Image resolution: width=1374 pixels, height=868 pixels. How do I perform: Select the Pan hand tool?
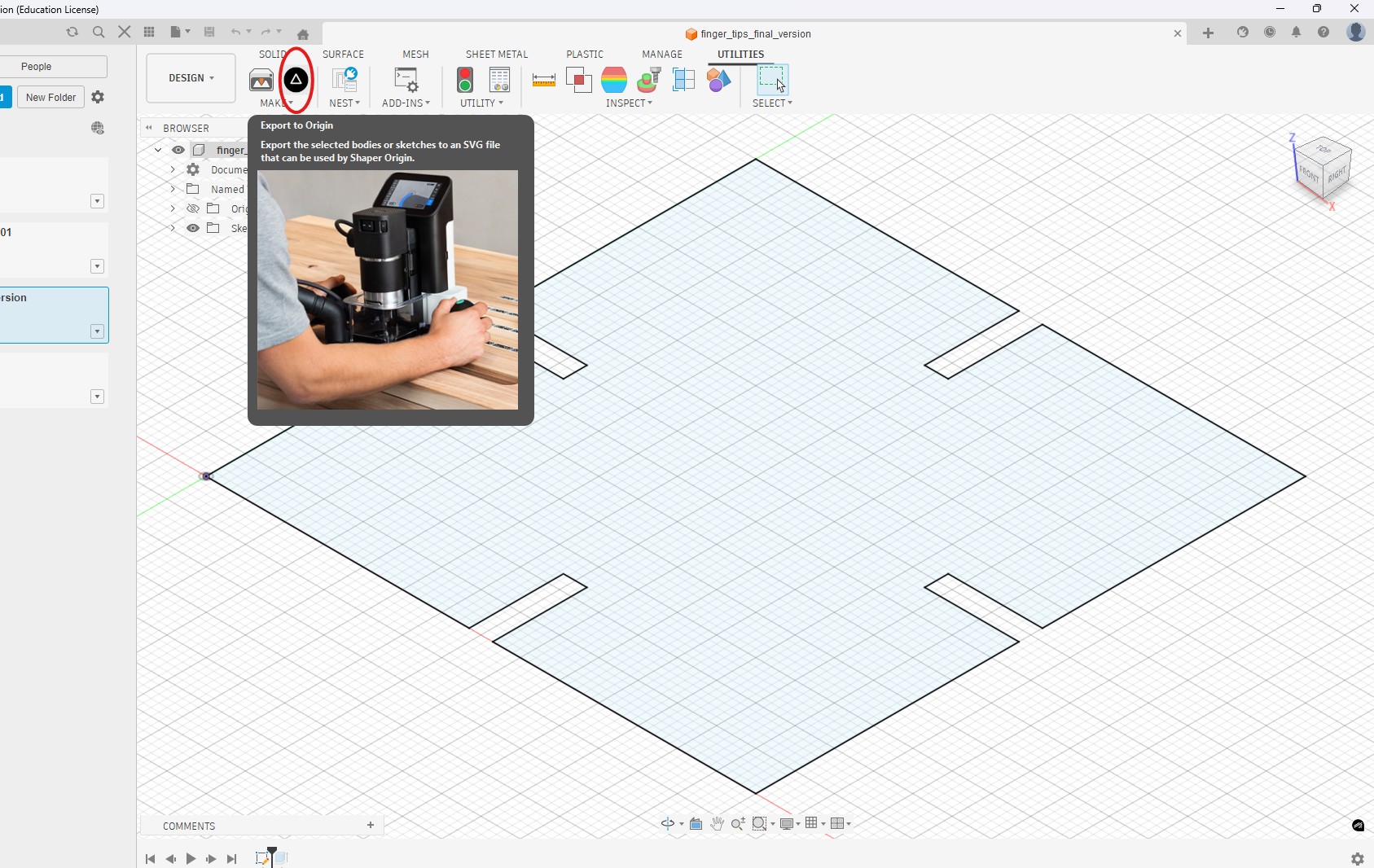pos(717,824)
